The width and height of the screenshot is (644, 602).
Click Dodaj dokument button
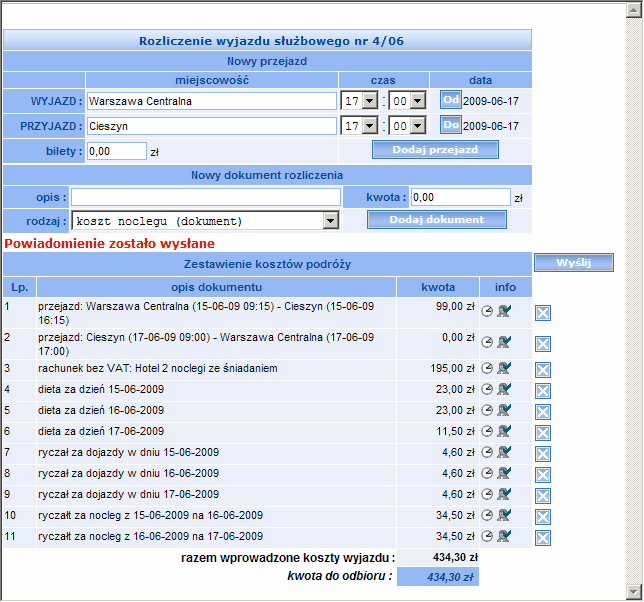tap(437, 220)
